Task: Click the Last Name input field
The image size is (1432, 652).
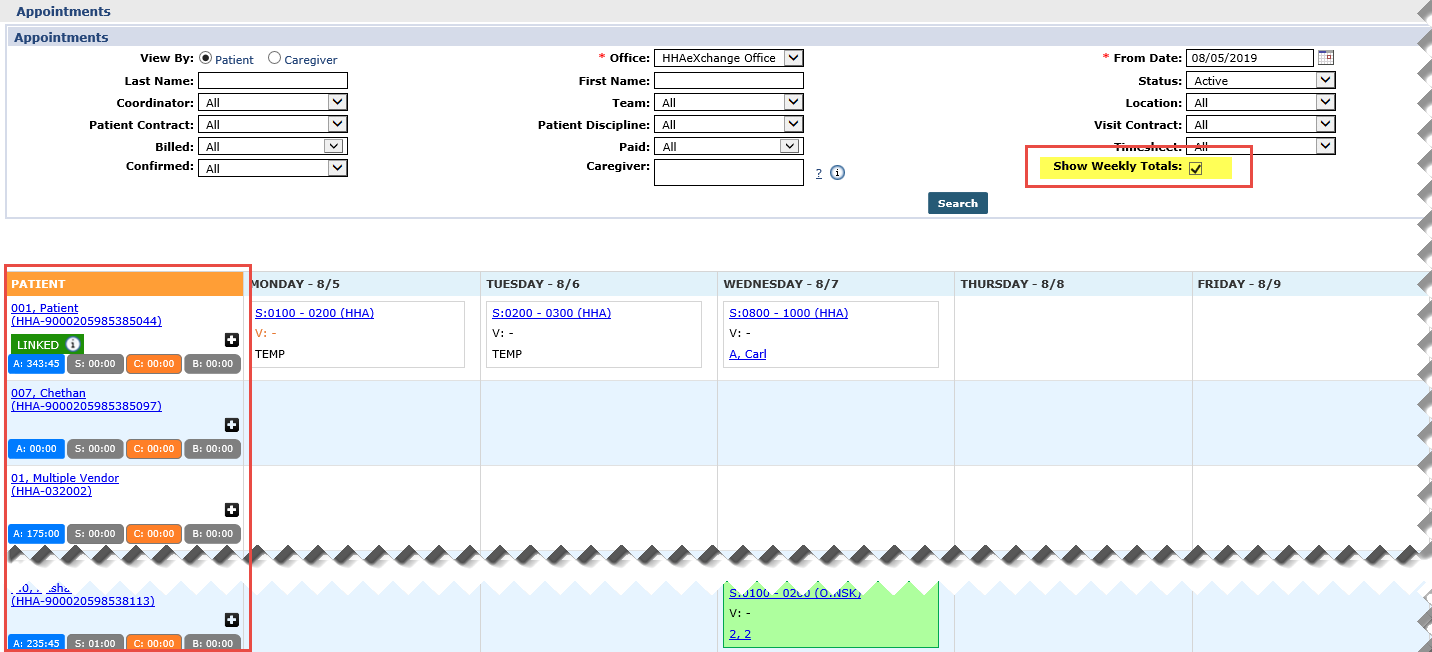Action: tap(273, 80)
